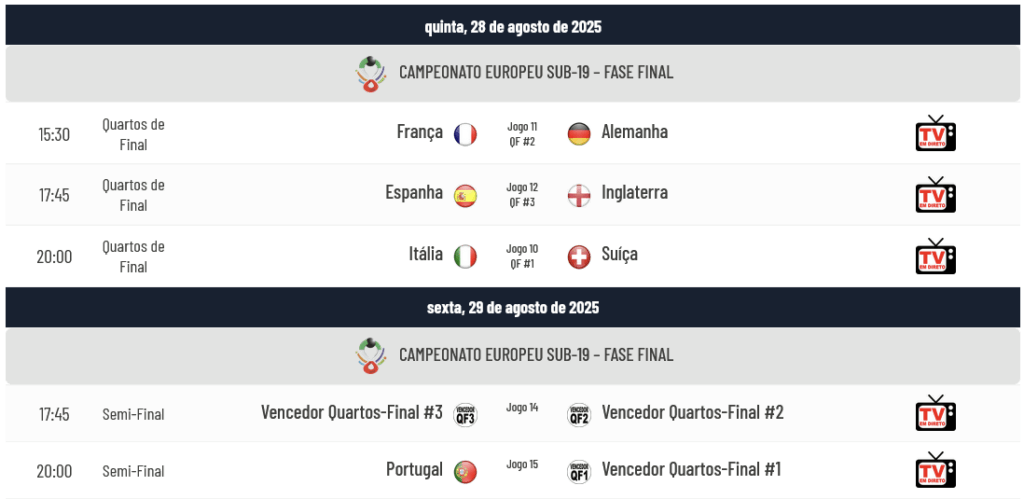Click the Italy flag icon
The image size is (1024, 499).
[466, 256]
